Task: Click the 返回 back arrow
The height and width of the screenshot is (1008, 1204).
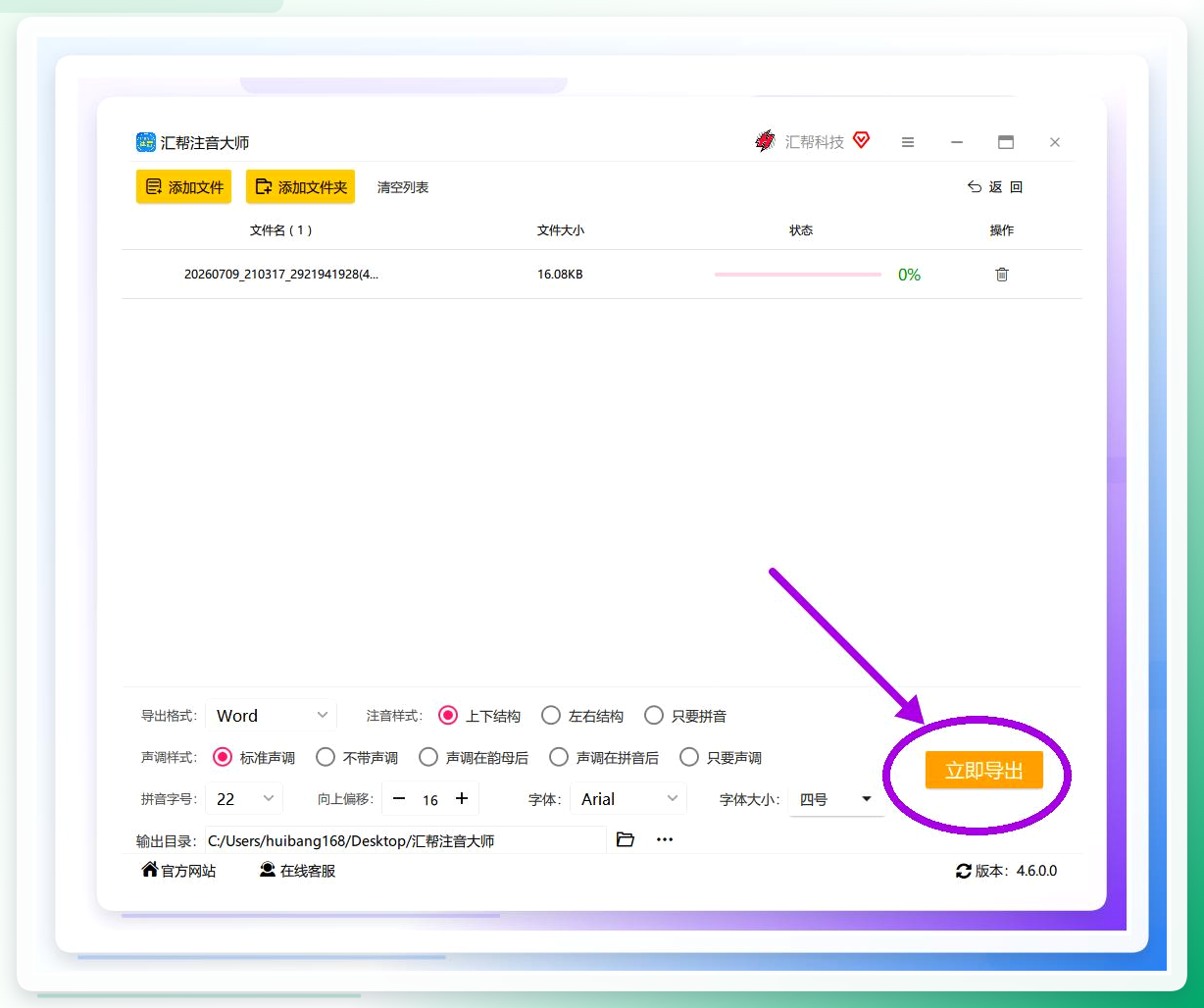Action: coord(975,186)
